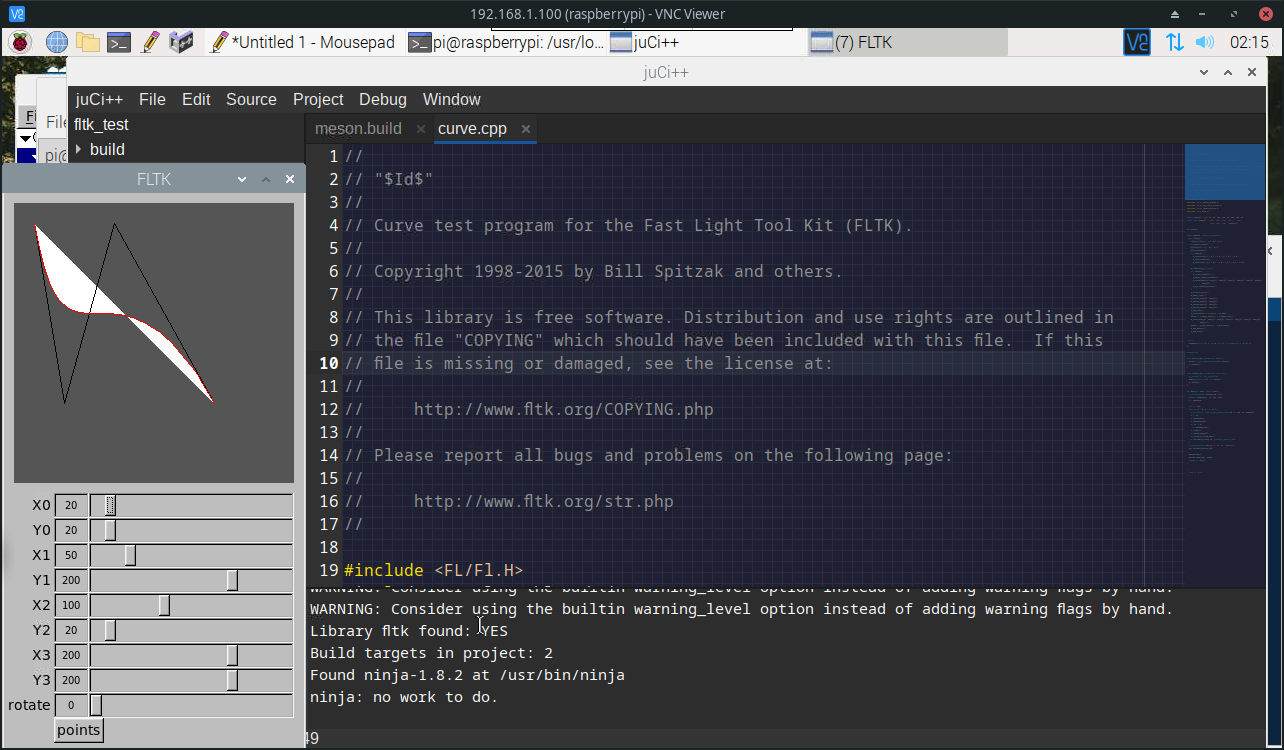The height and width of the screenshot is (750, 1284).
Task: Activate the juCi++ taskbar button
Action: tap(707, 42)
